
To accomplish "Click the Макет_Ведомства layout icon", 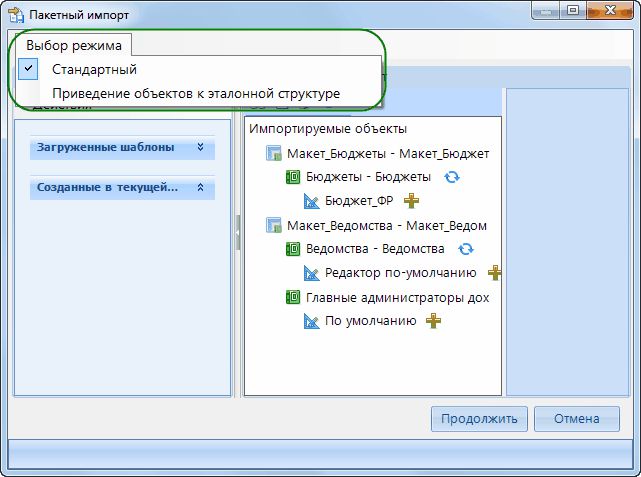I will (x=274, y=225).
